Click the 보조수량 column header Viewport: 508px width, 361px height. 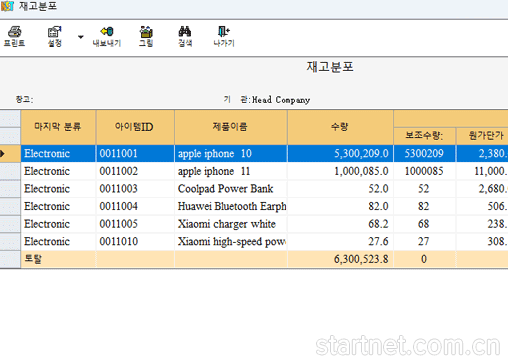click(x=424, y=136)
